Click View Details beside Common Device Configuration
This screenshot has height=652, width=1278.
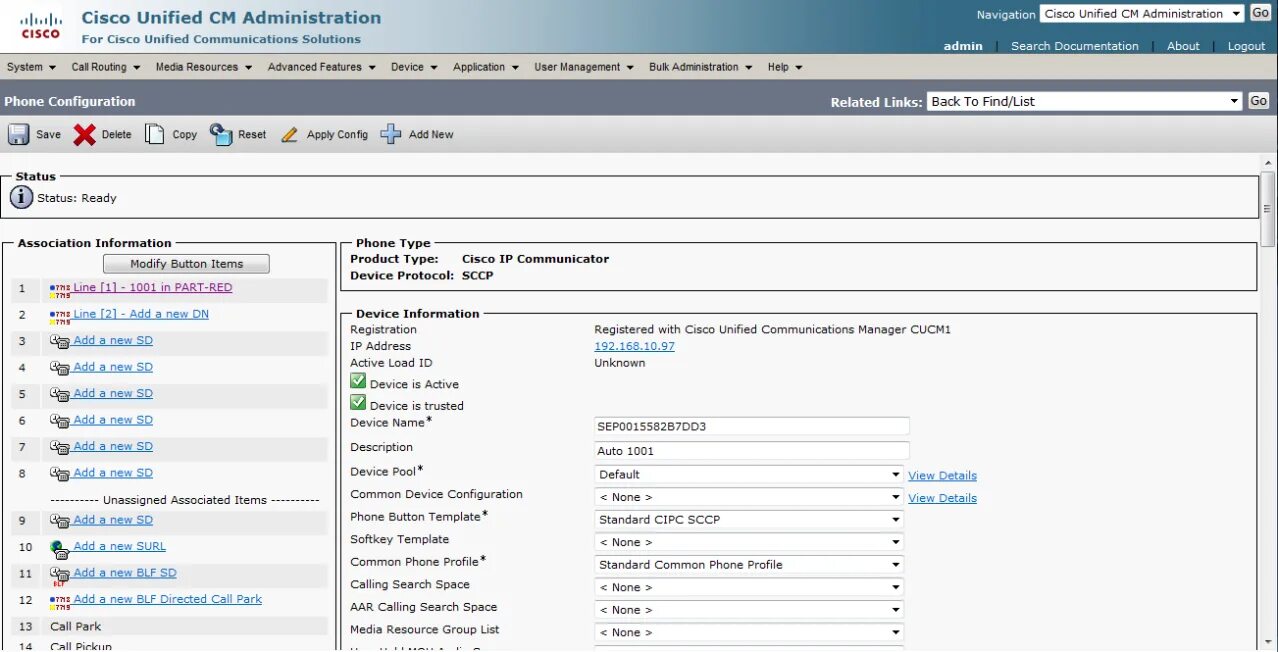tap(942, 498)
